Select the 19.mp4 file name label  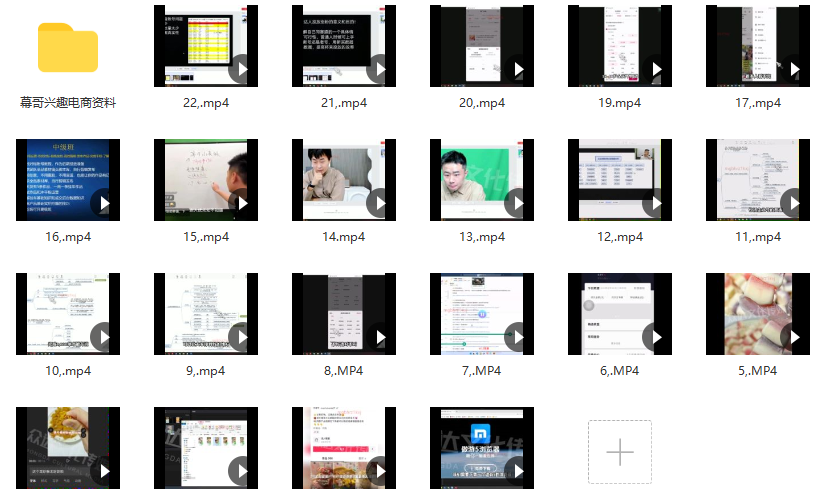pyautogui.click(x=619, y=103)
